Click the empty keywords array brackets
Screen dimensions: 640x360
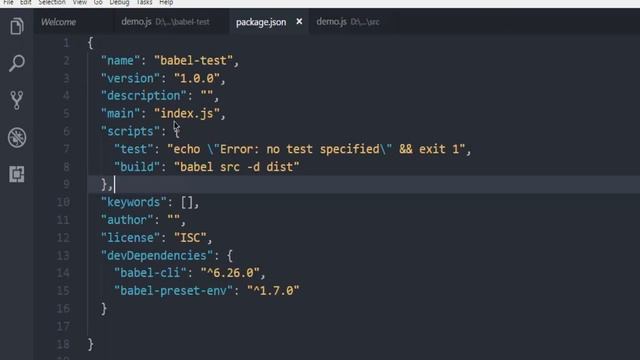pos(187,202)
